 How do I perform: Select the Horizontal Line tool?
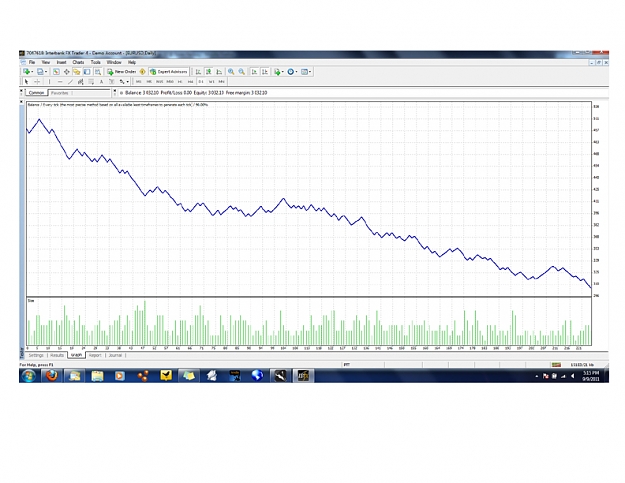60,82
